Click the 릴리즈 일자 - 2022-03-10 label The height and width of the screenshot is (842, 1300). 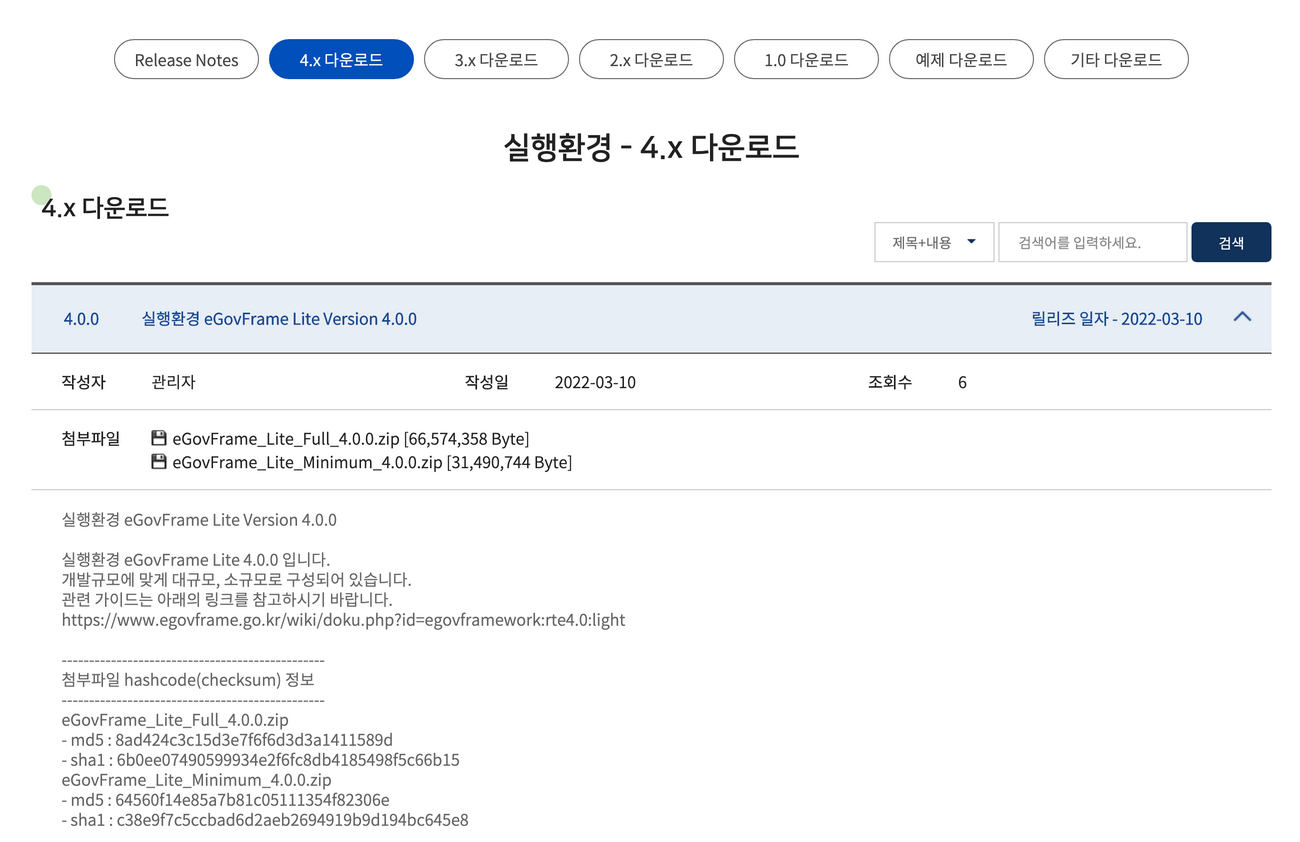[1116, 319]
